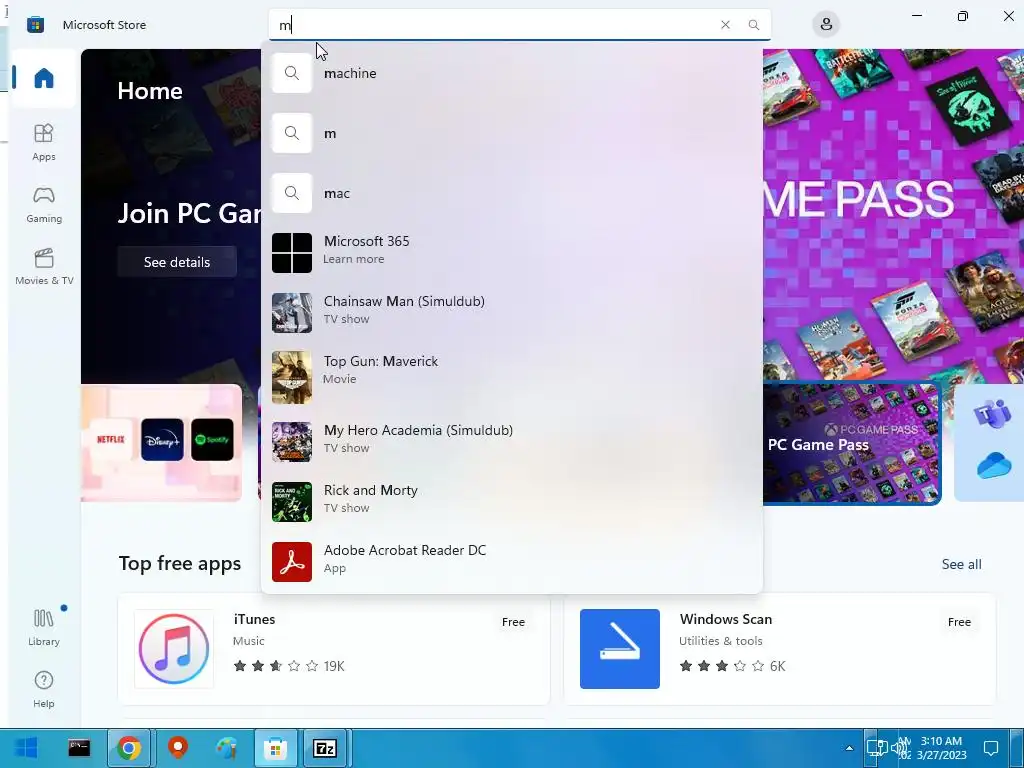Viewport: 1024px width, 768px height.
Task: Click the Windows Scan blue icon
Action: tap(620, 649)
